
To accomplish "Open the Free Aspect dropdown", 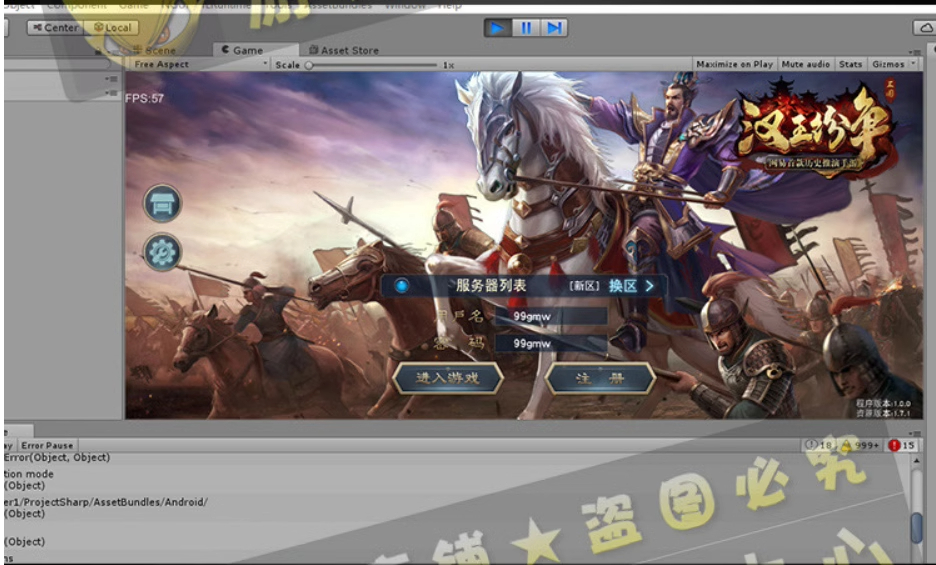I will [199, 65].
